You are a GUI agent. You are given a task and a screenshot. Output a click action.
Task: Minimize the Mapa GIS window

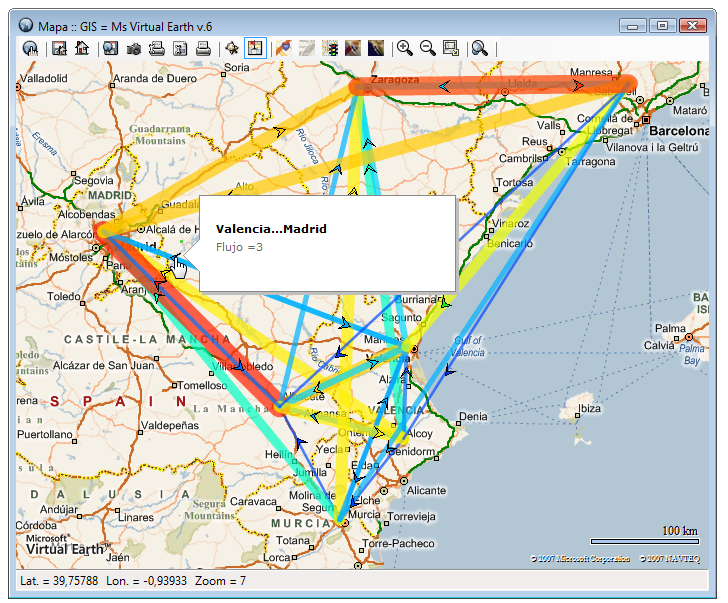(x=632, y=26)
